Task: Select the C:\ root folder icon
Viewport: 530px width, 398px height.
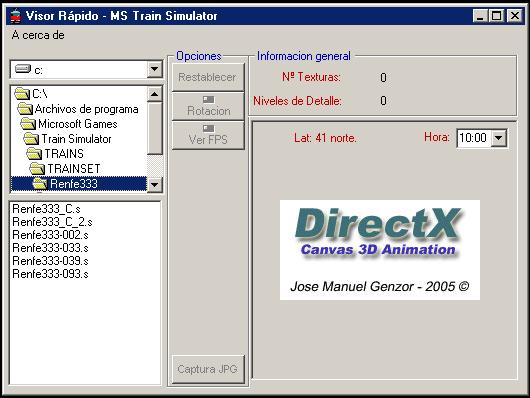Action: click(22, 94)
